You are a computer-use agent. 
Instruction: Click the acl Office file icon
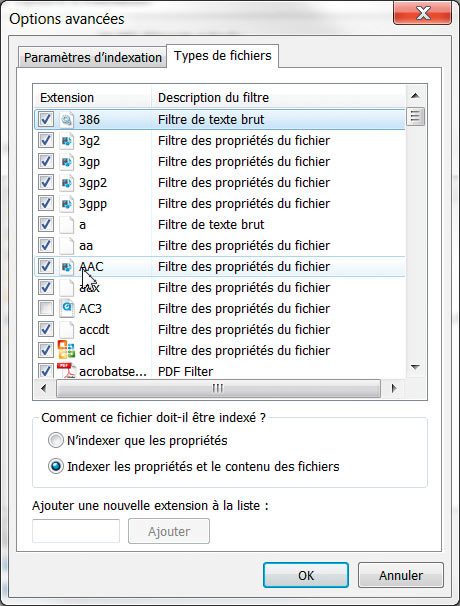click(x=66, y=349)
